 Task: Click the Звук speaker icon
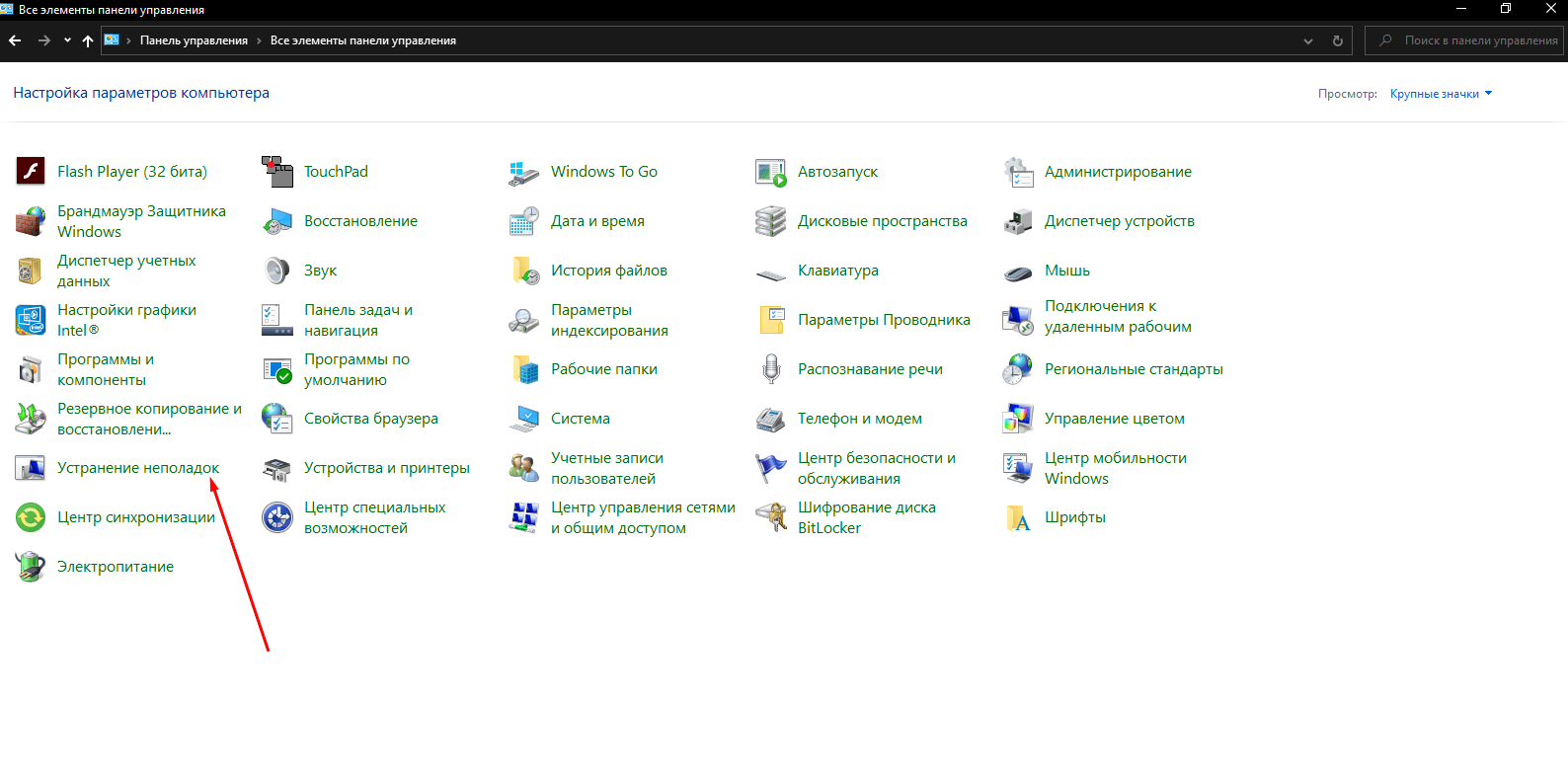pyautogui.click(x=277, y=271)
